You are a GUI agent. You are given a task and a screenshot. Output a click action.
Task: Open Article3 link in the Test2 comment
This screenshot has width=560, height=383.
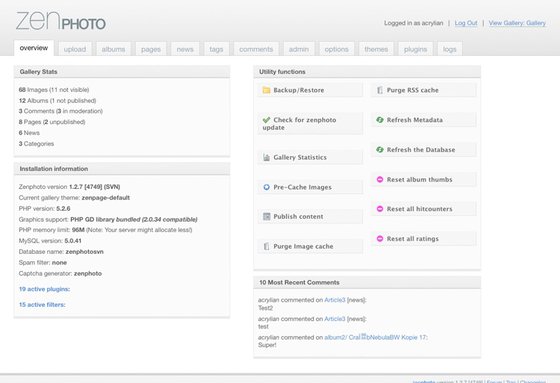coord(335,300)
